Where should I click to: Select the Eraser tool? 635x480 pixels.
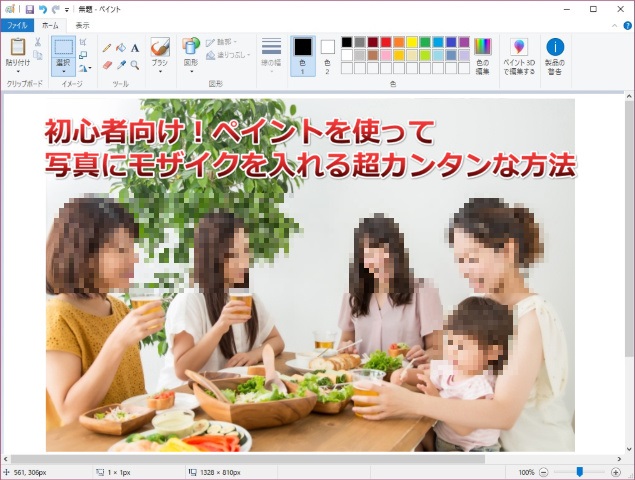[x=107, y=65]
